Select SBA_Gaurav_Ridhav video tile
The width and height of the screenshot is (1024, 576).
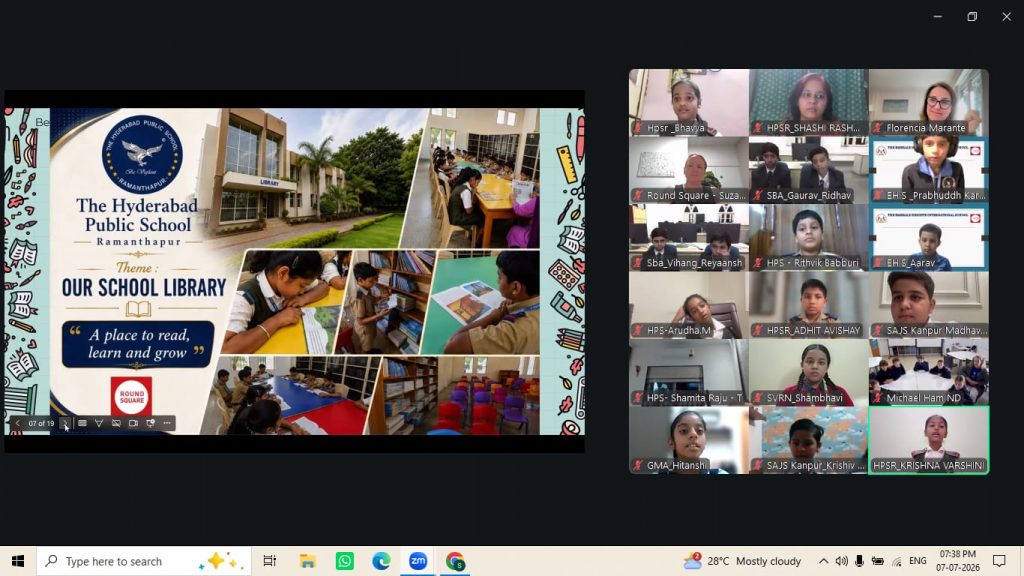point(808,170)
